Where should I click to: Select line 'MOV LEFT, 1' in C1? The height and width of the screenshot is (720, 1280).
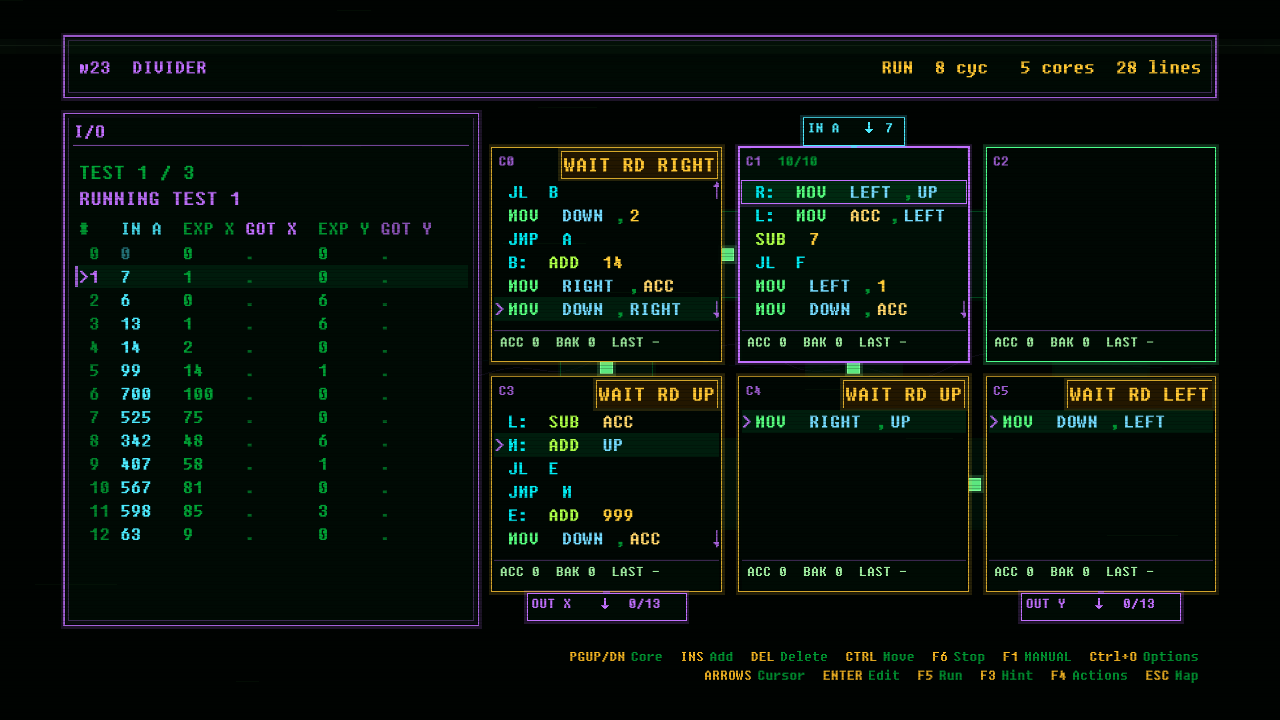tap(854, 286)
